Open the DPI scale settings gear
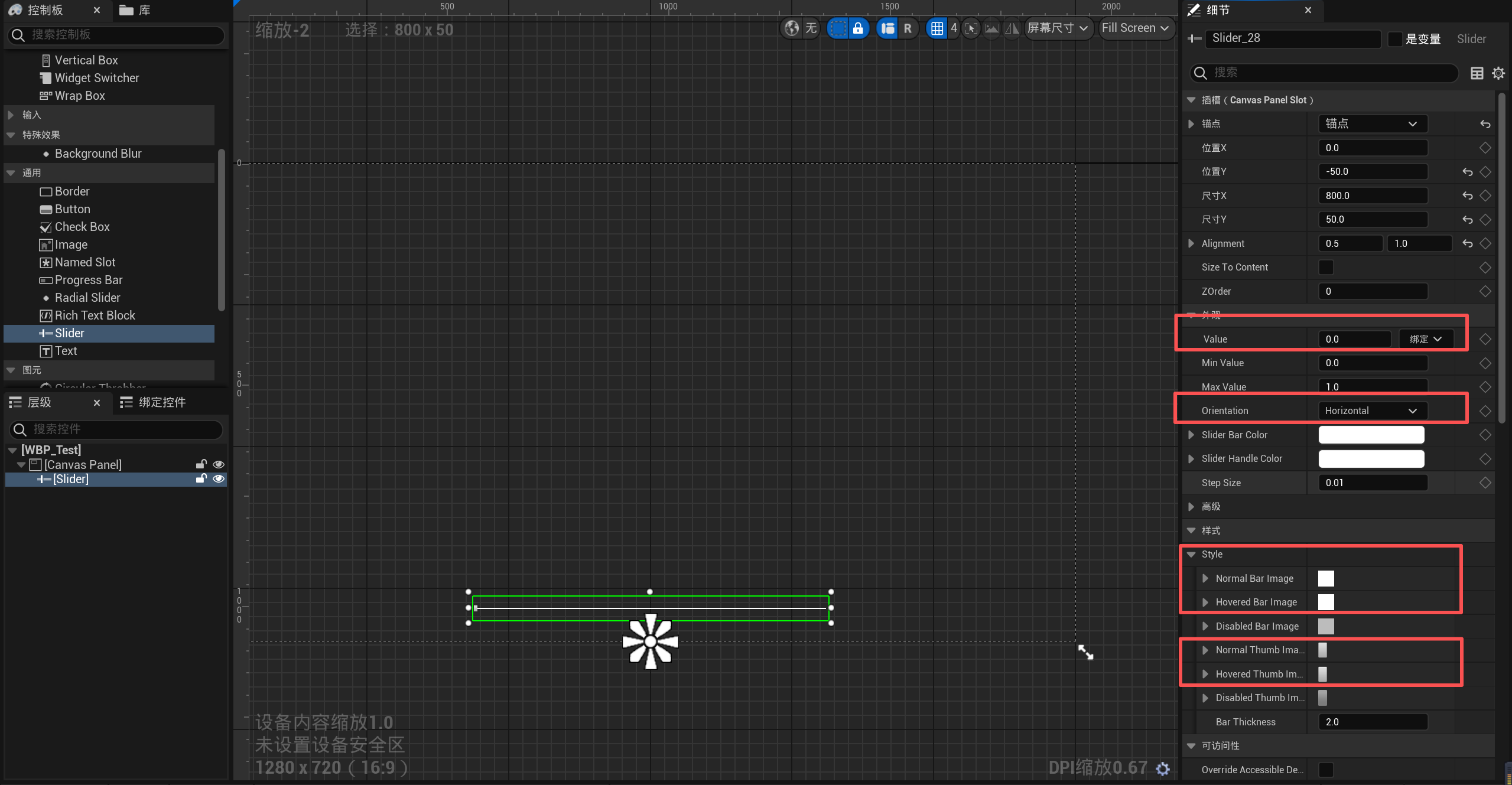 coord(1162,768)
